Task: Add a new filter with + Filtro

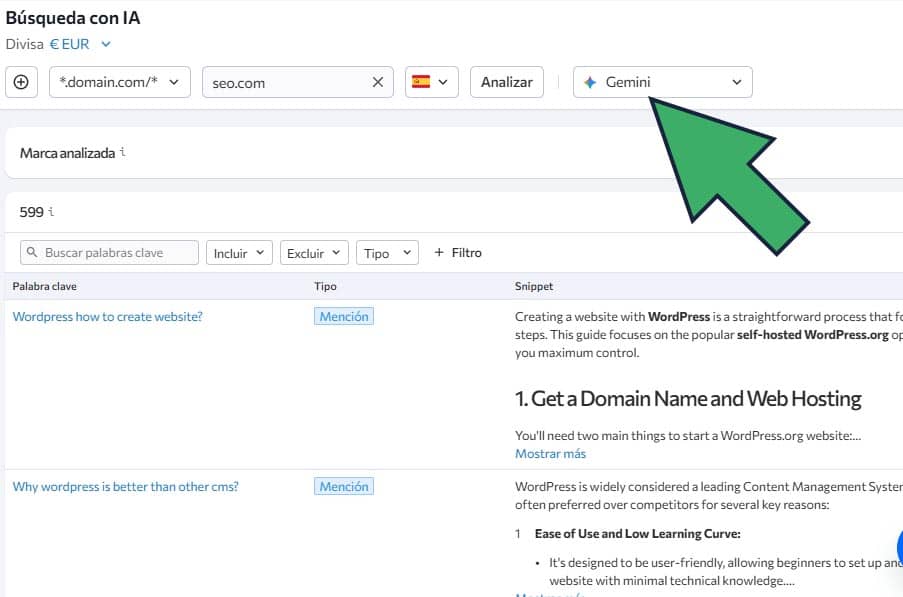Action: (x=457, y=252)
